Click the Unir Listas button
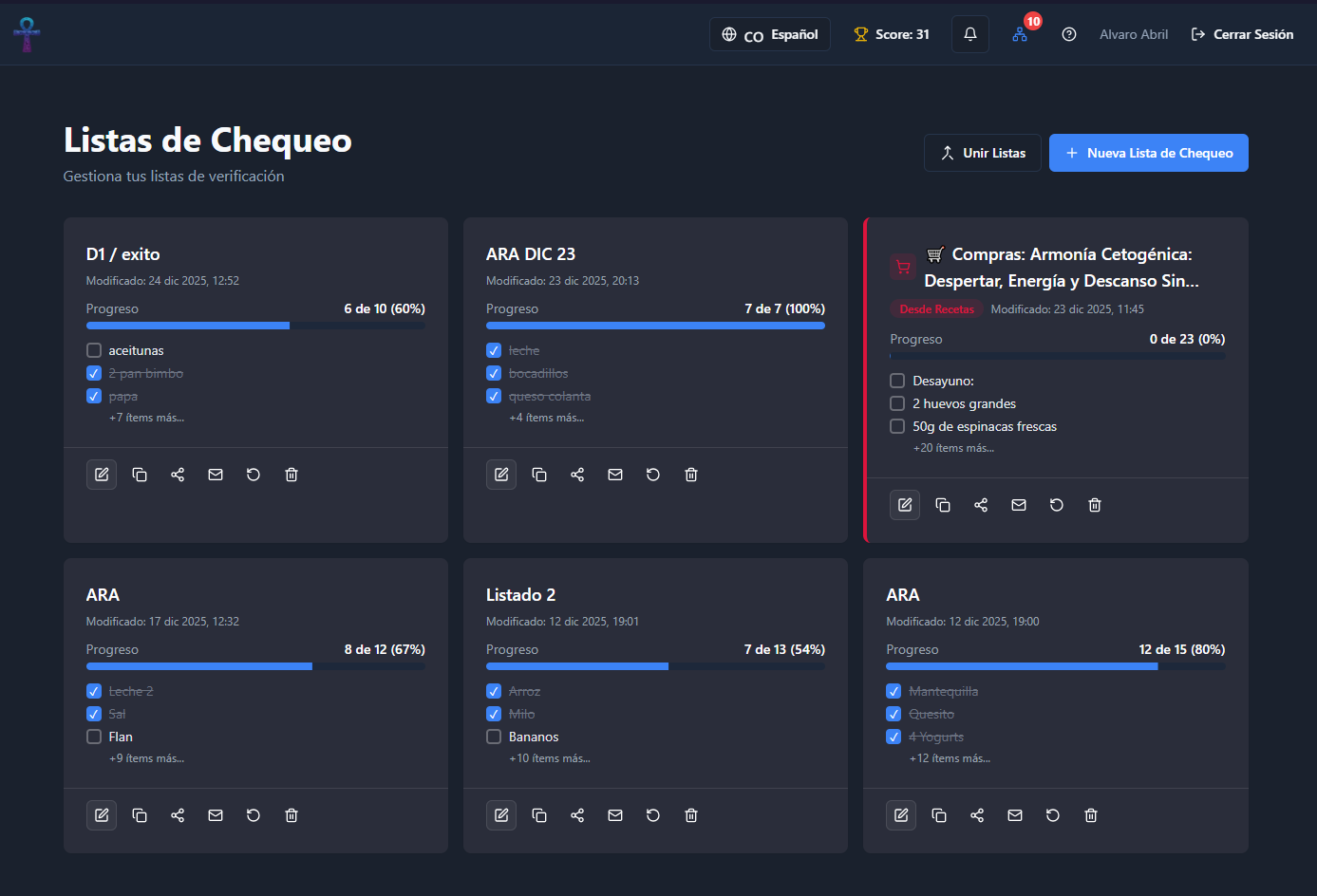Screen dimensions: 1317x896 pyautogui.click(x=983, y=153)
